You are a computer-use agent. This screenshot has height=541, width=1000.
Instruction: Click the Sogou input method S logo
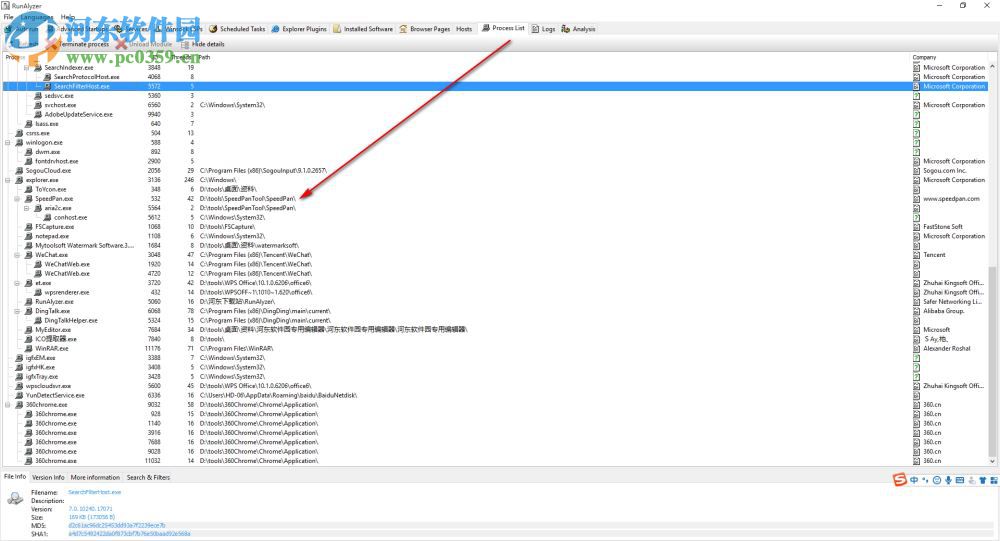click(x=899, y=480)
